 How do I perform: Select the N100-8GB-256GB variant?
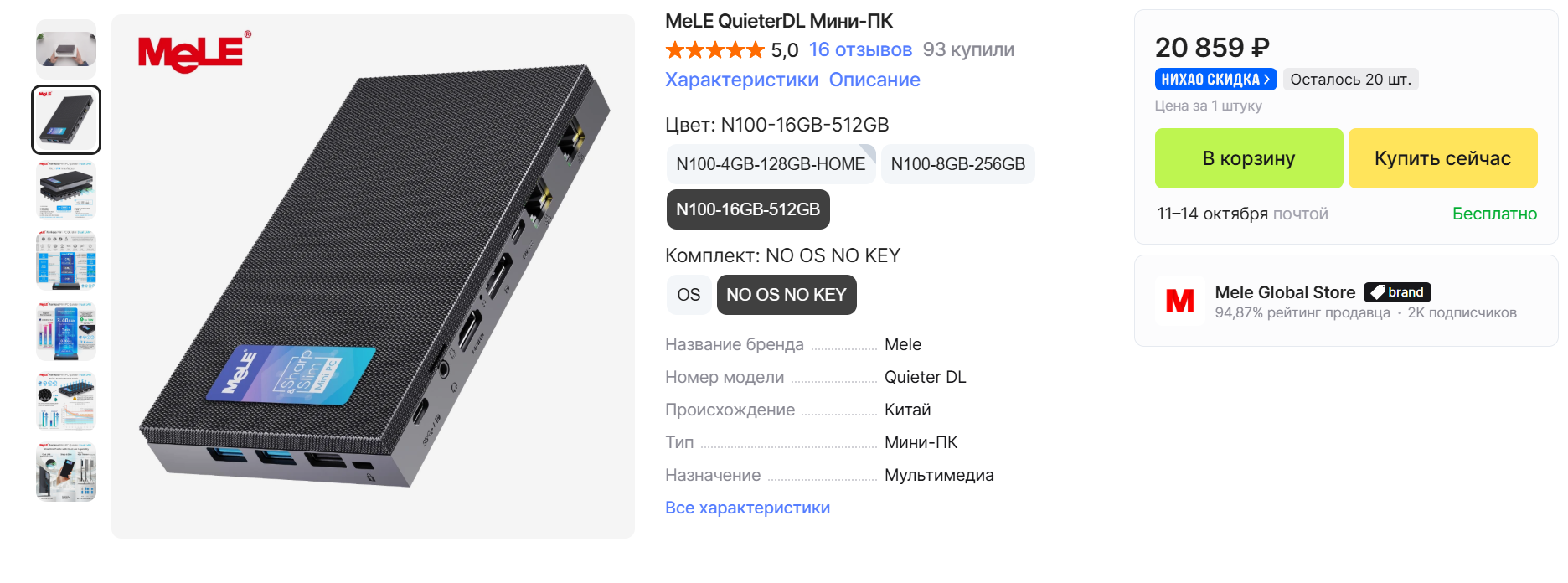(x=957, y=164)
